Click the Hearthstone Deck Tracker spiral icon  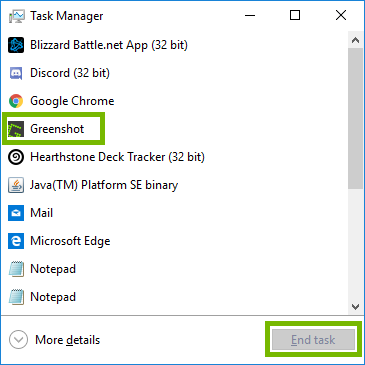16,157
